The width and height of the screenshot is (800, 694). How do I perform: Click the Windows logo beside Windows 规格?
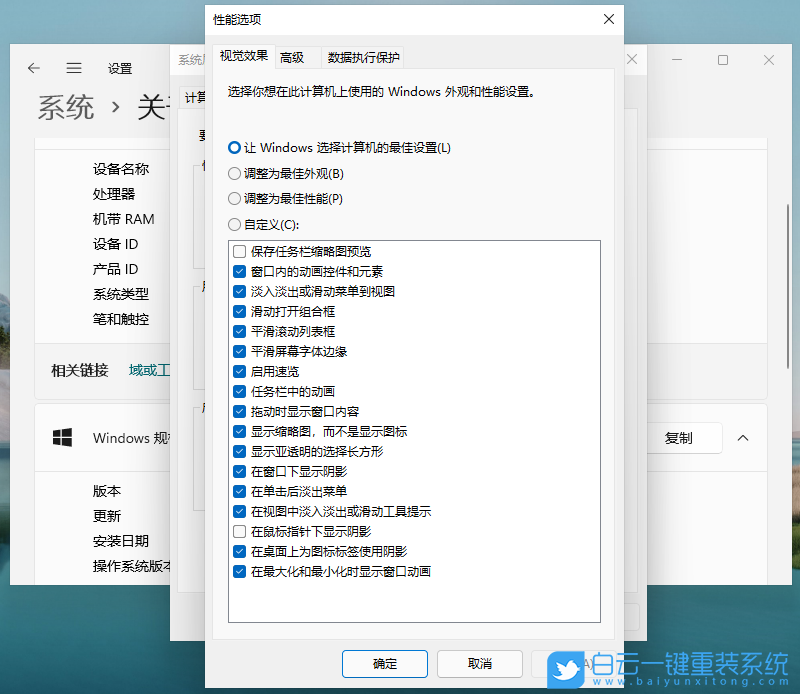(63, 438)
